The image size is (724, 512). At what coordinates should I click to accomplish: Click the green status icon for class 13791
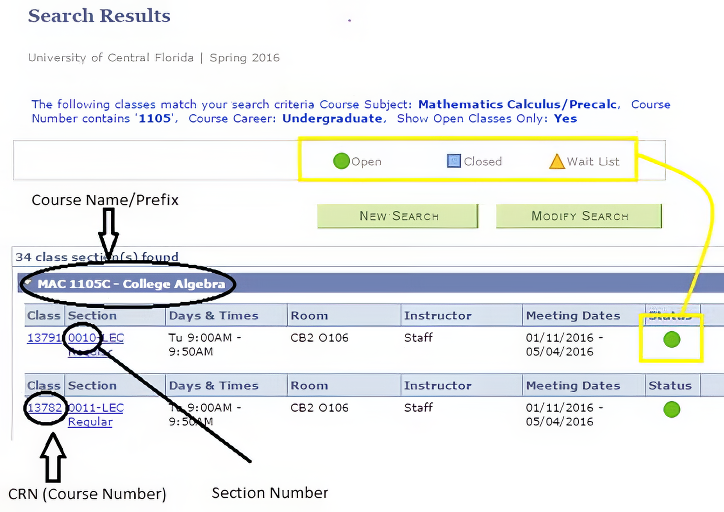pos(672,339)
